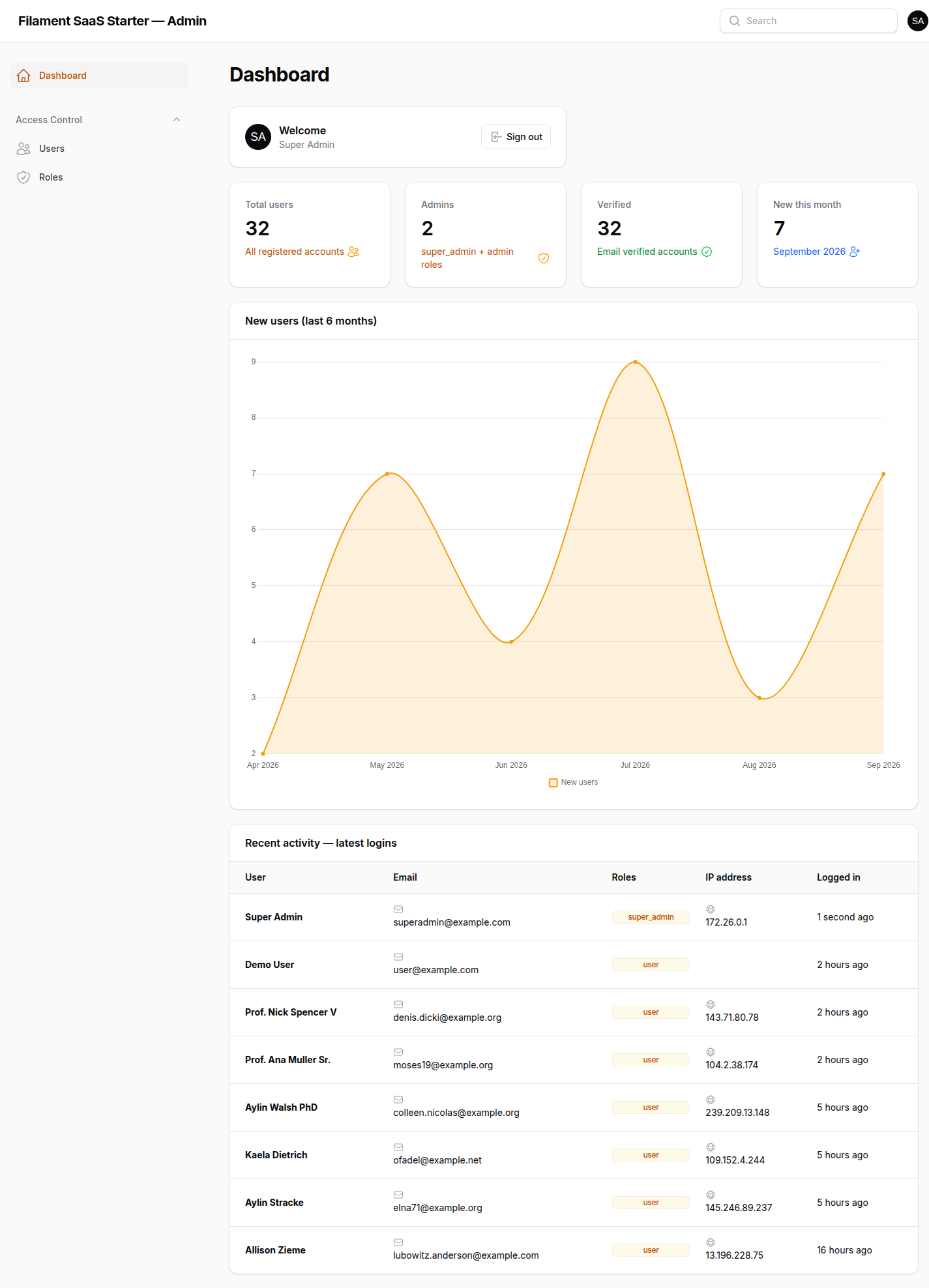Click the IP address 104.2.38.174

pos(731,1065)
